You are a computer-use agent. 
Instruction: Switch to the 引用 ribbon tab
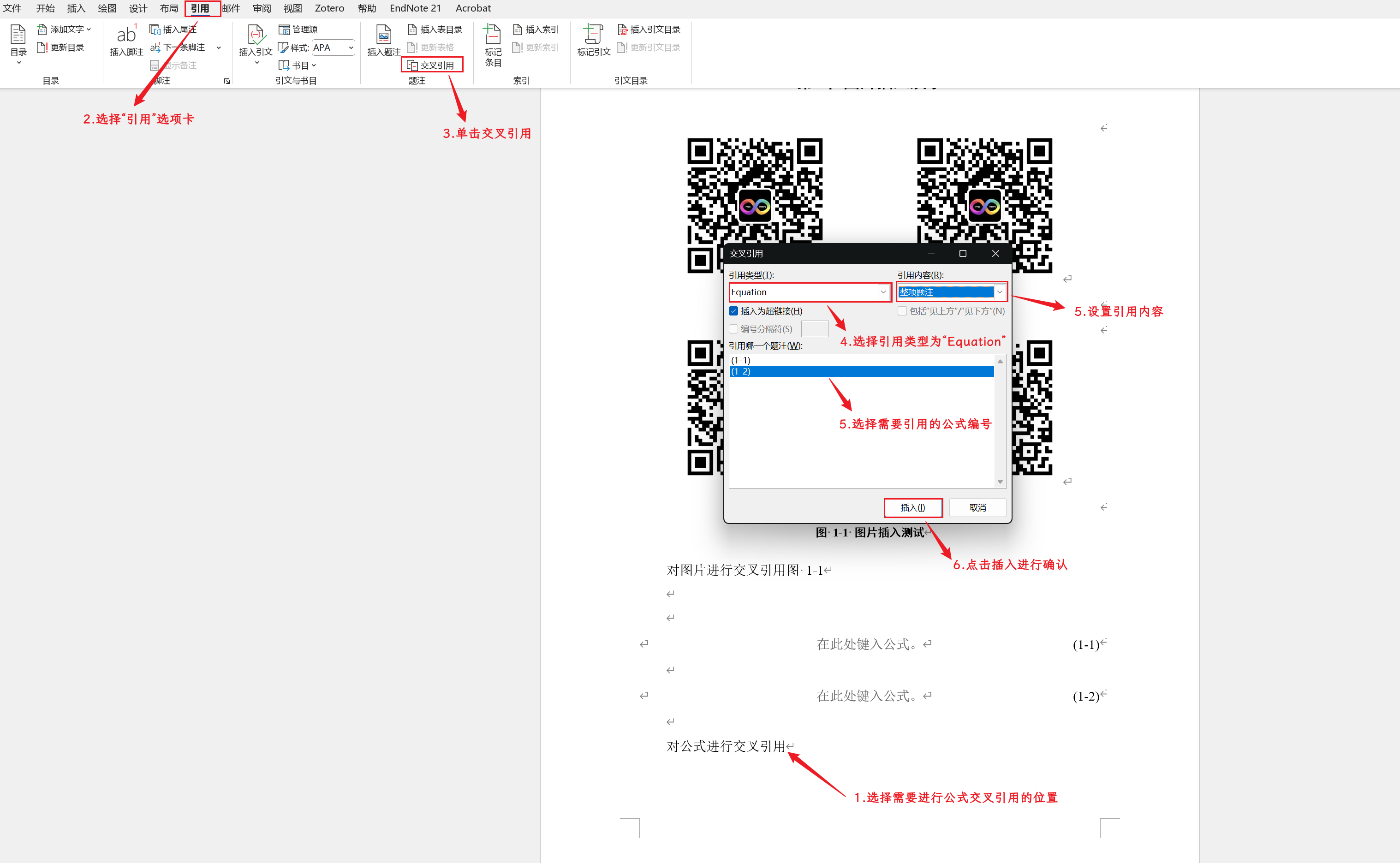[200, 8]
